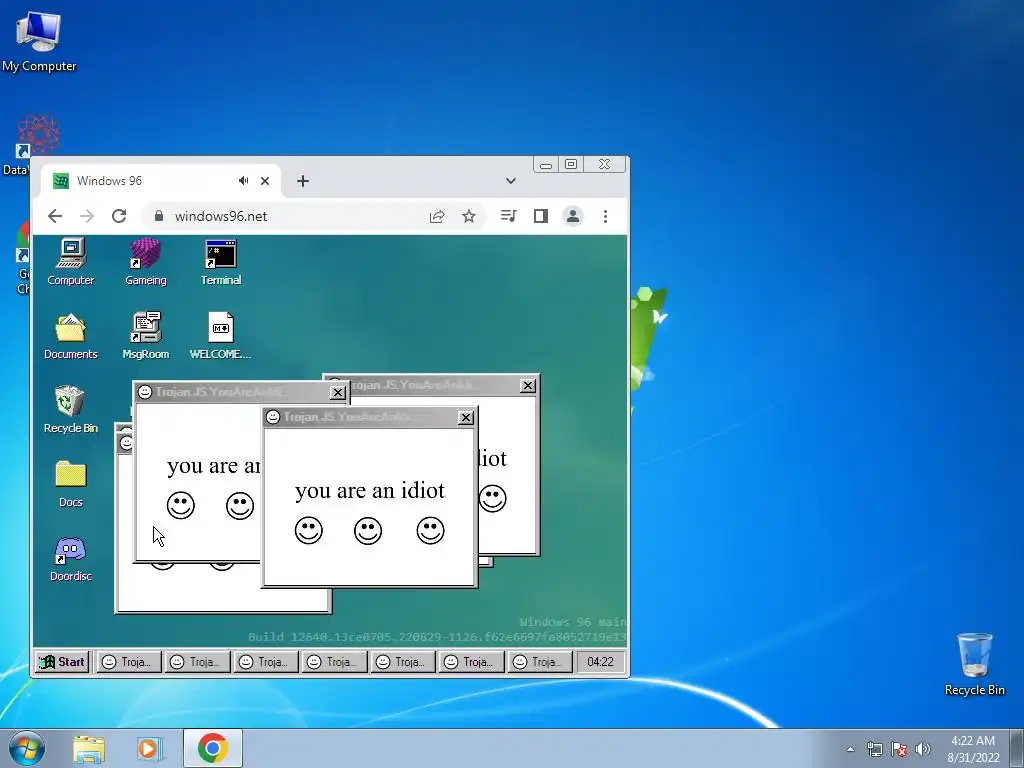
Task: Open the volume speaker tray icon
Action: (923, 749)
